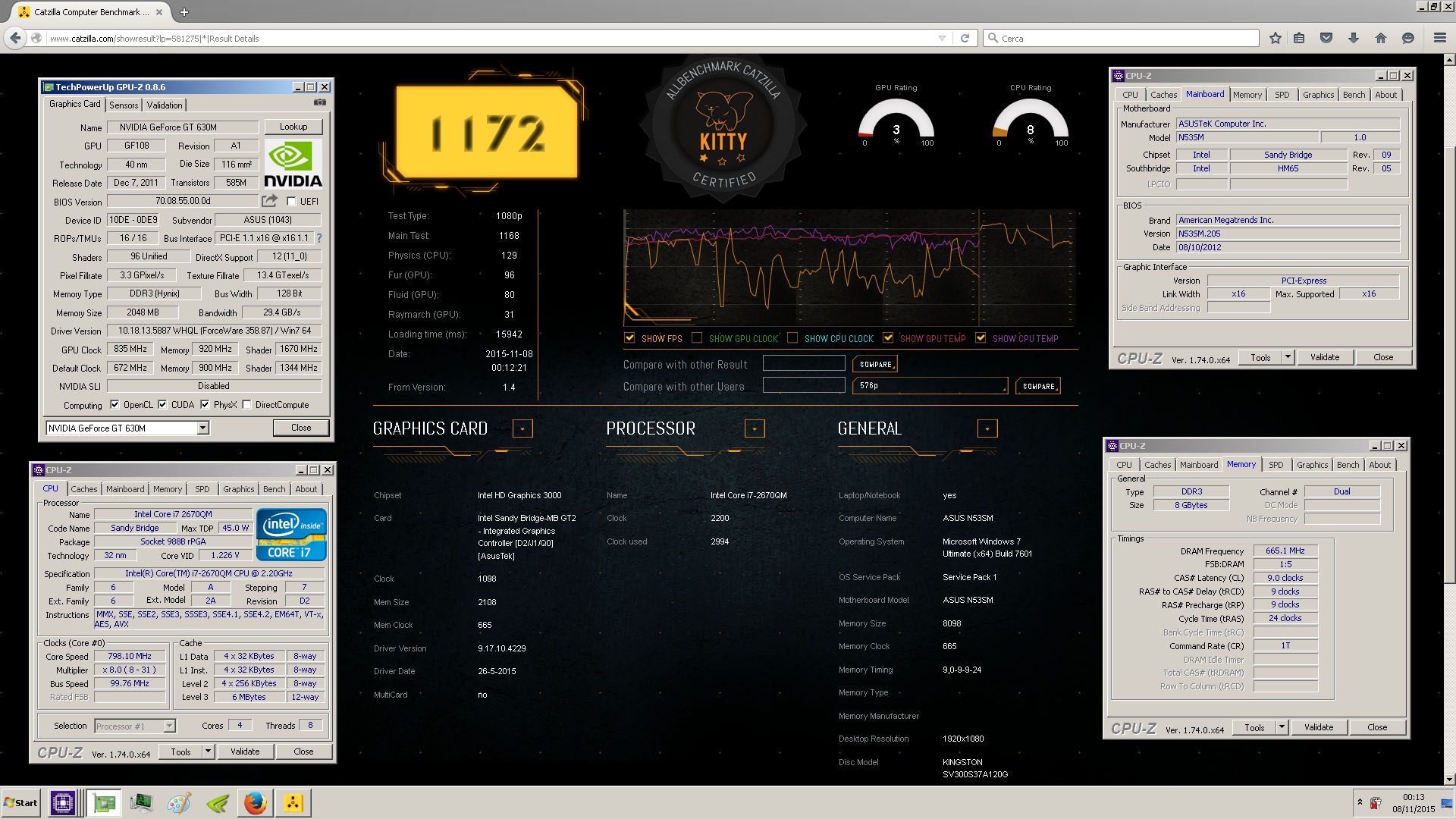Viewport: 1456px width, 819px height.
Task: Reload the page with the refresh icon
Action: [x=965, y=38]
